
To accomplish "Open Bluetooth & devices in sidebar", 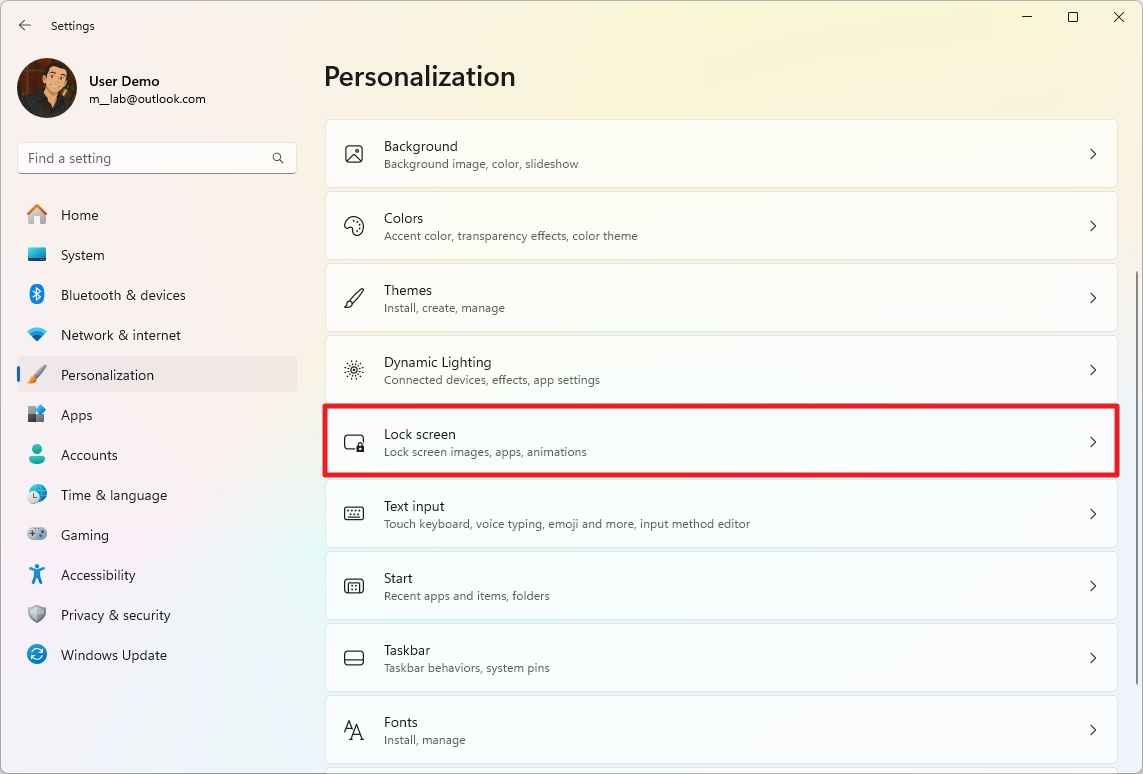I will tap(123, 295).
